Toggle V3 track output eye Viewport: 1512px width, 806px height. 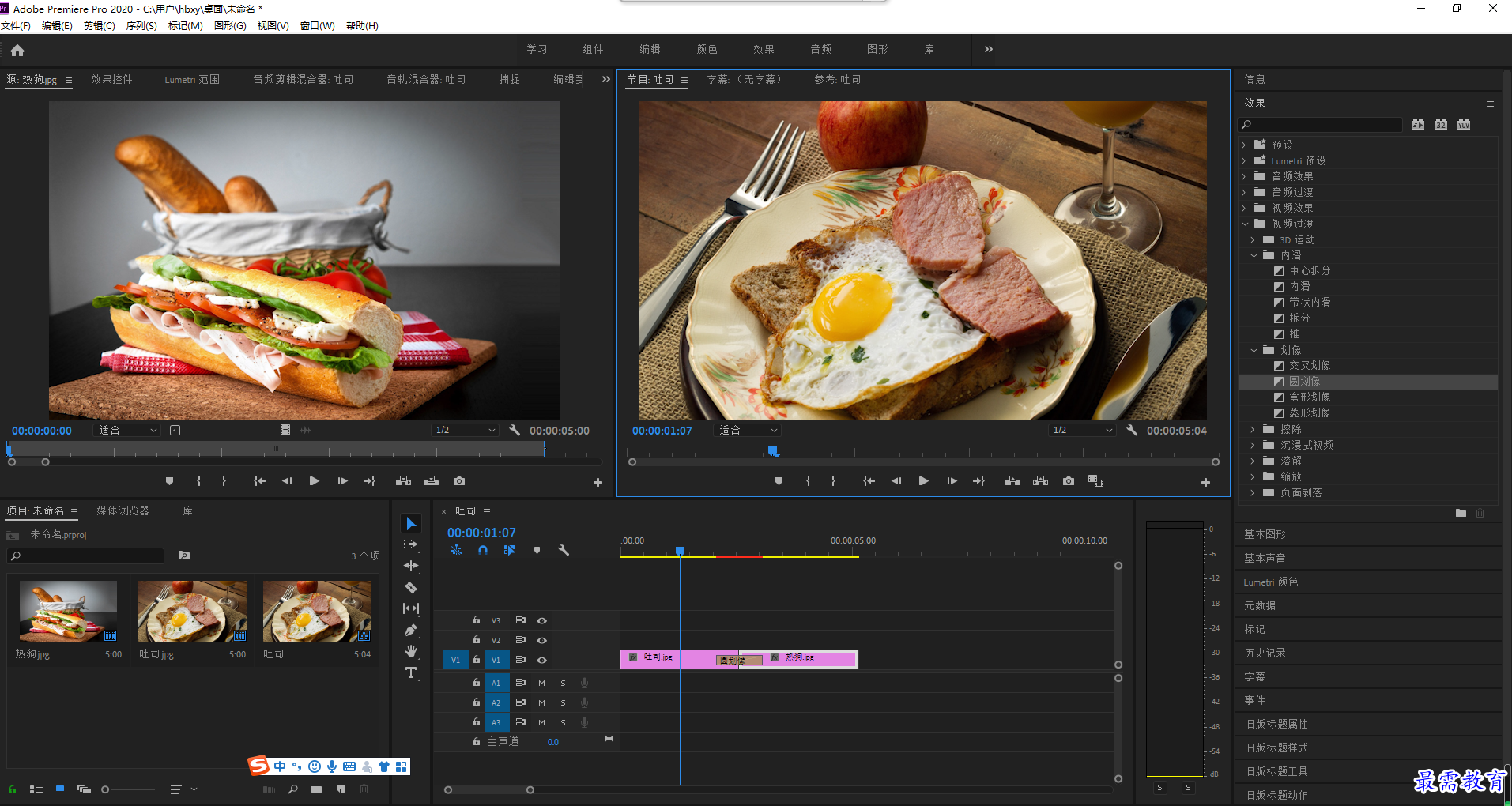click(x=542, y=620)
